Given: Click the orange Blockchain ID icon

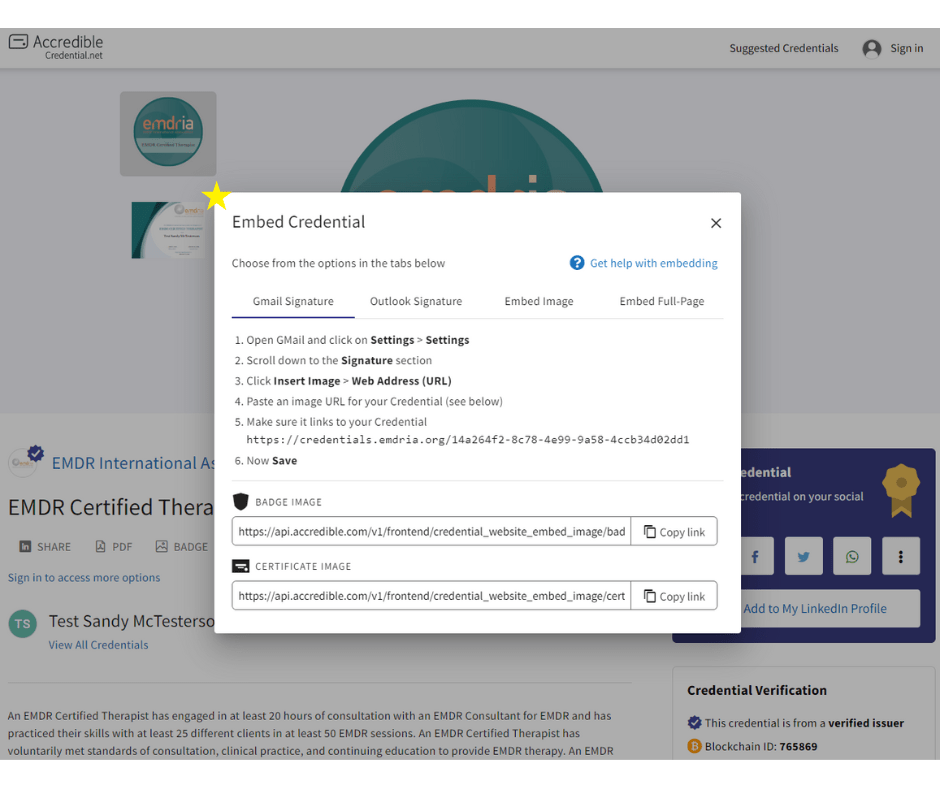Looking at the screenshot, I should [694, 746].
